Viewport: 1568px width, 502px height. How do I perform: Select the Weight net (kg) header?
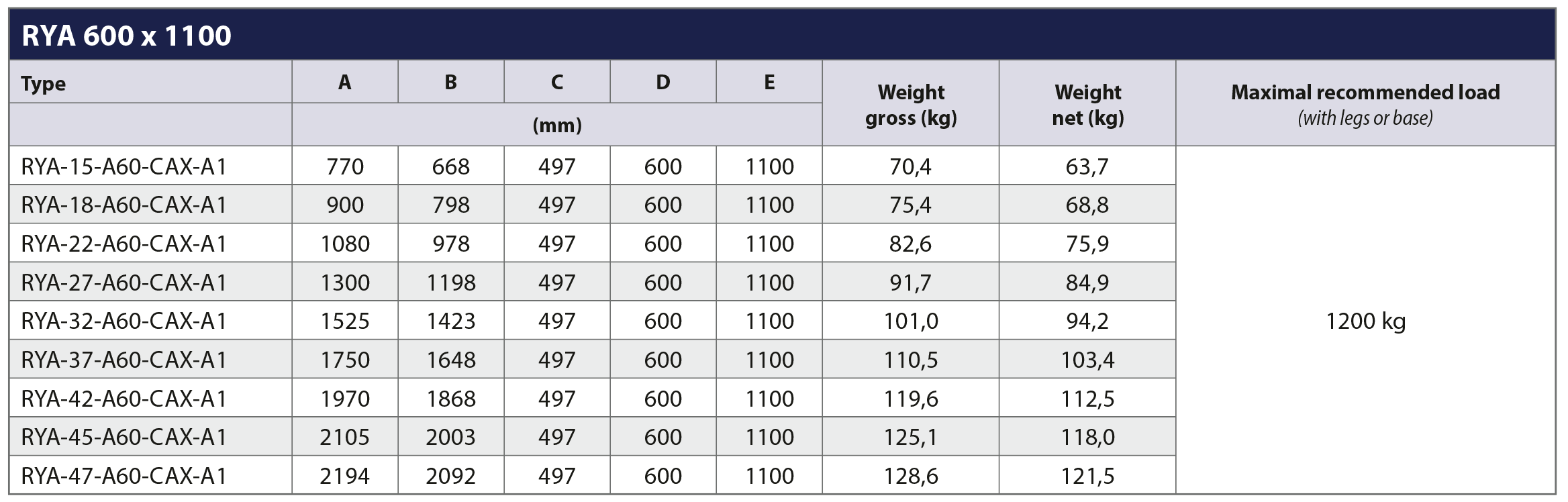point(1087,105)
